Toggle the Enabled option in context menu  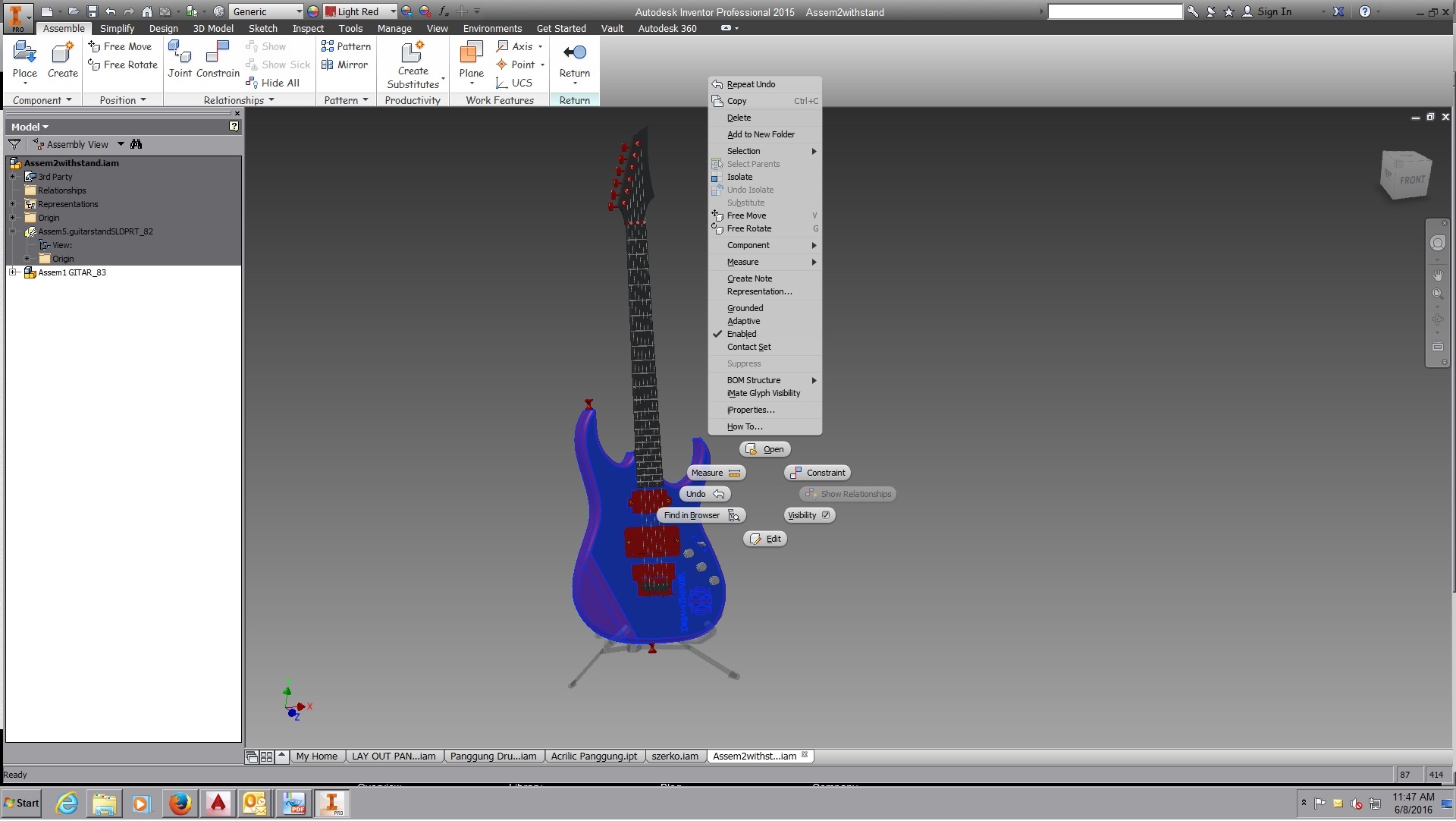click(x=741, y=335)
